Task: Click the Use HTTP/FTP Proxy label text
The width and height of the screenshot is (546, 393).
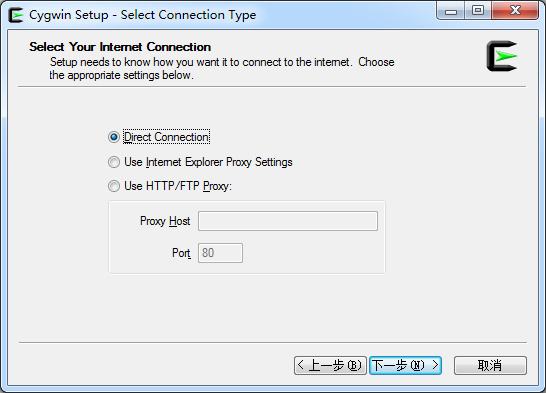Action: pos(178,186)
